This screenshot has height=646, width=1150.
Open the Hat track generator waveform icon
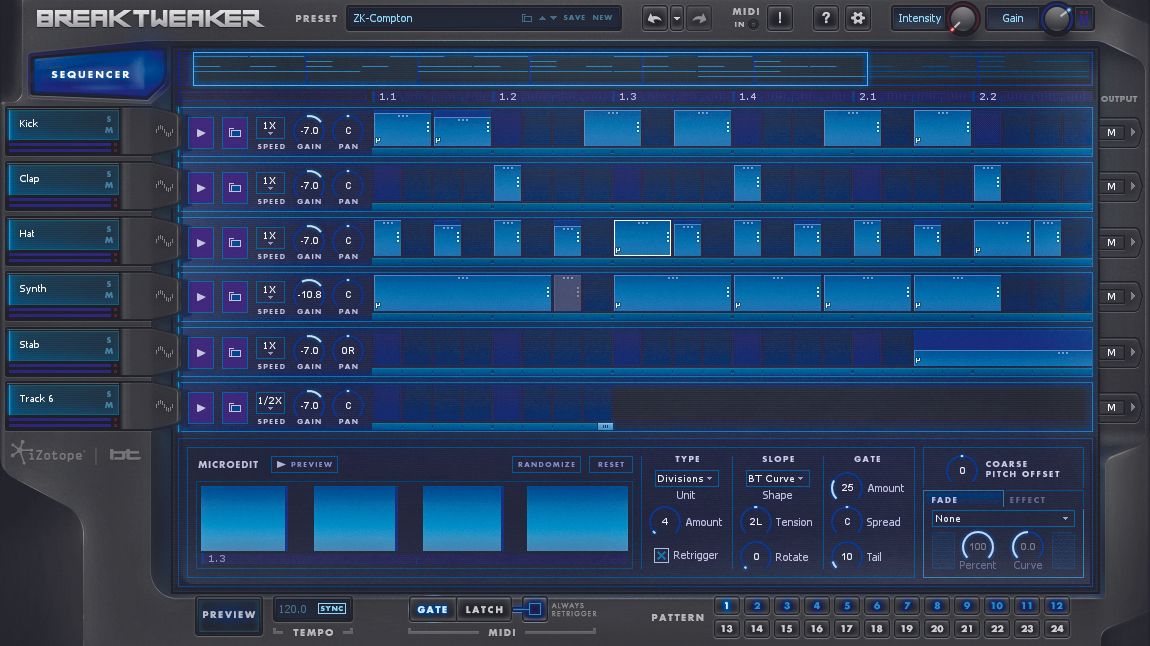pos(164,241)
